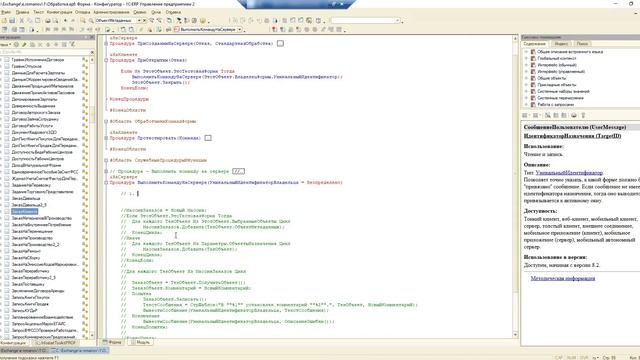This screenshot has width=640, height=360.
Task: Click the Undo arrow icon
Action: (x=65, y=20)
